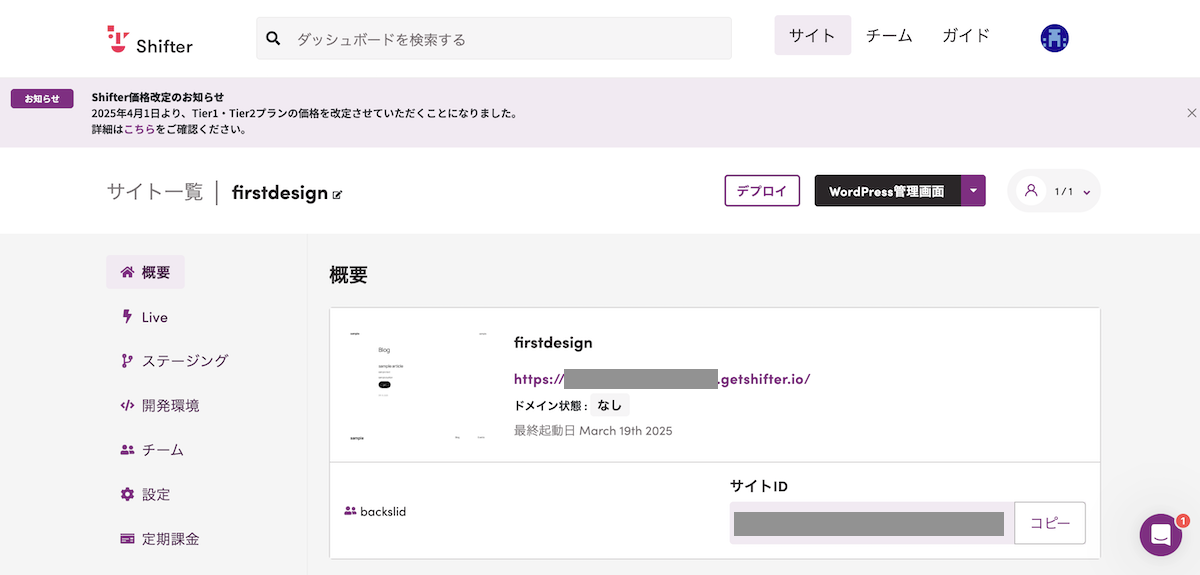Open the user avatar profile menu

pyautogui.click(x=1054, y=39)
